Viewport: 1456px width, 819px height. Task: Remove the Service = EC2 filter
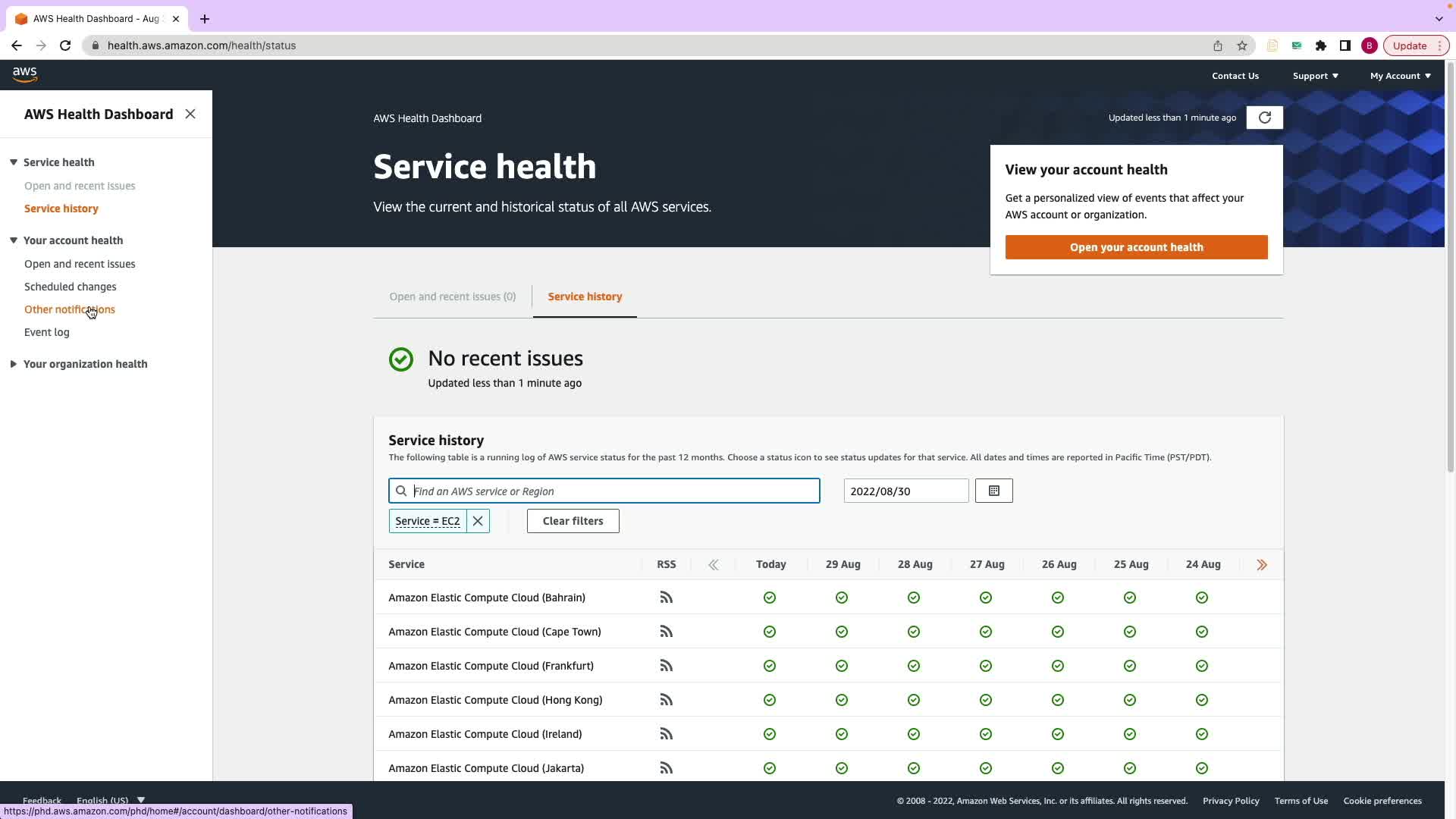pos(478,521)
